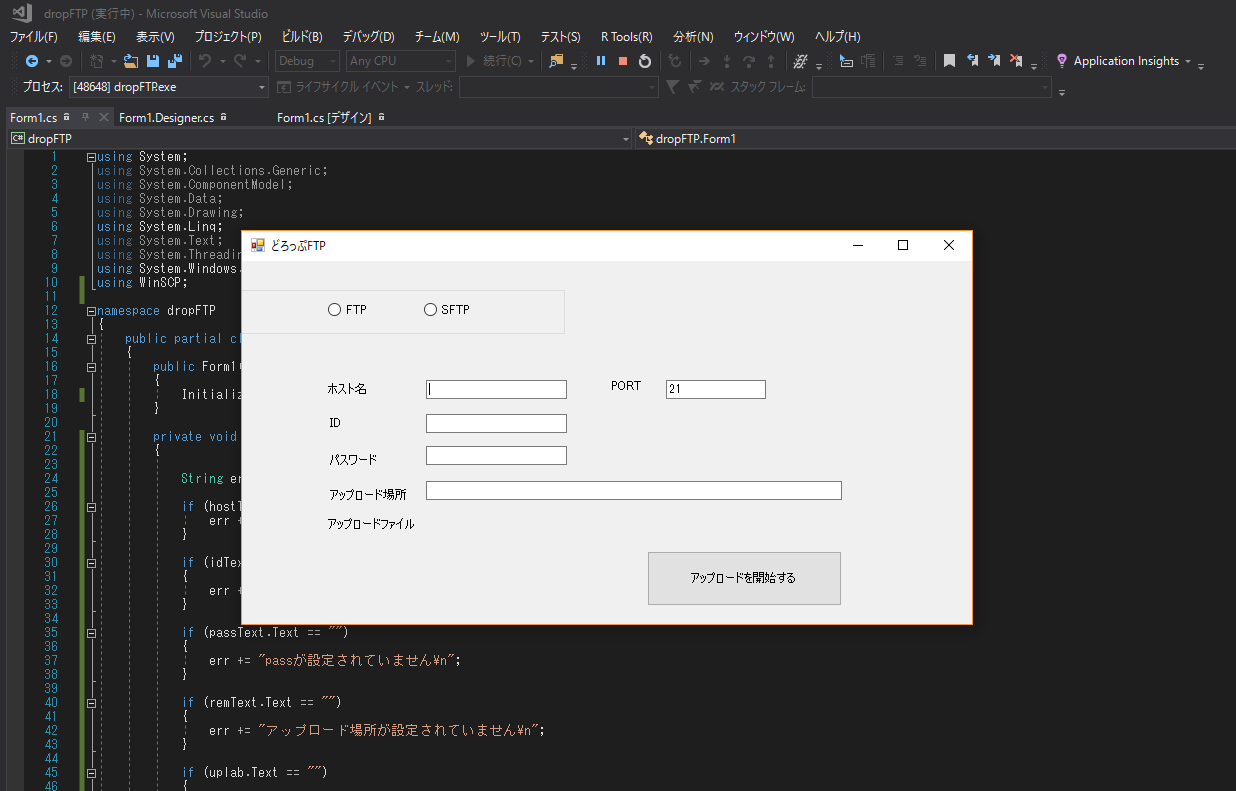
Task: Collapse the if (remText.Text == "") block
Action: point(91,703)
